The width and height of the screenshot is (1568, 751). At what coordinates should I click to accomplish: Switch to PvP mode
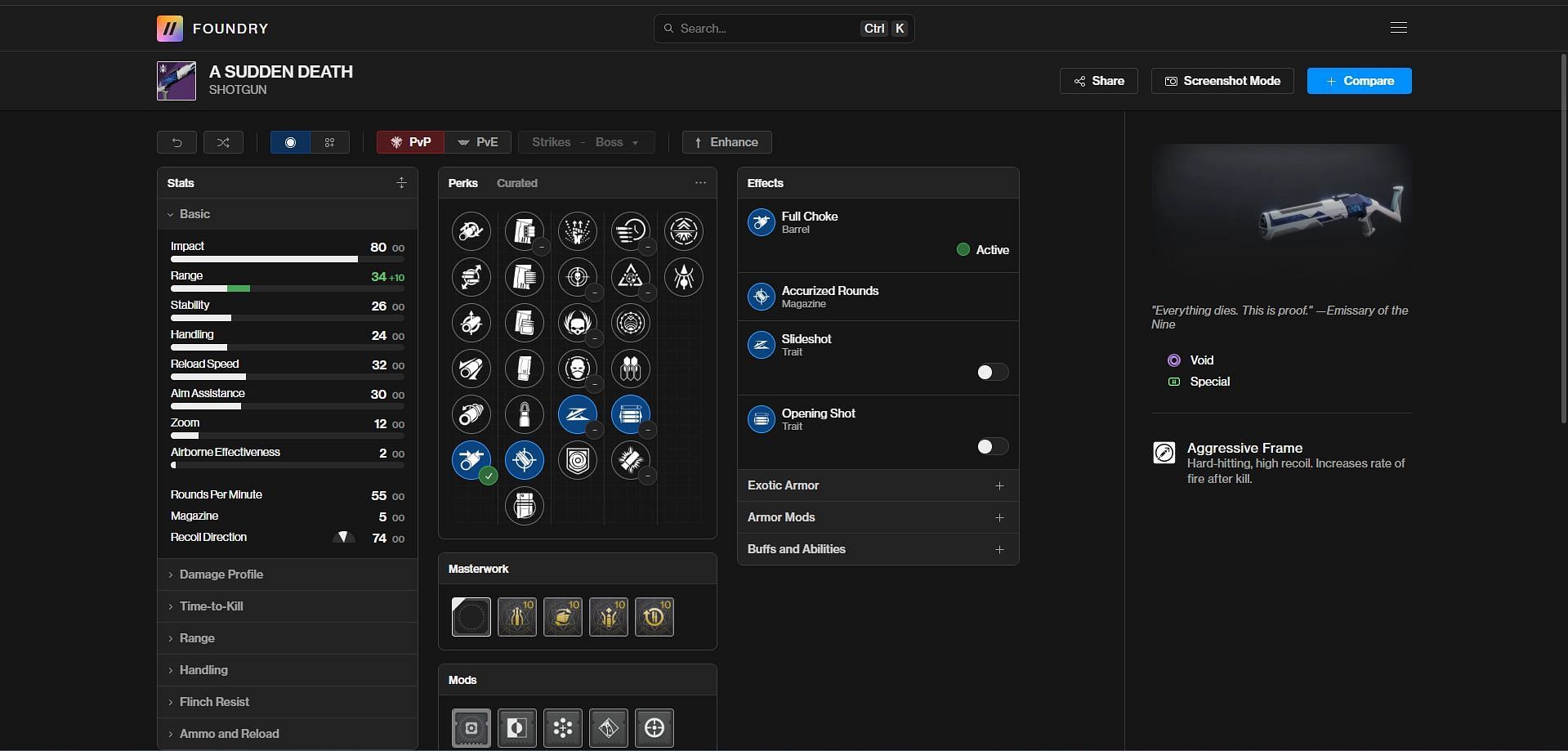click(410, 142)
